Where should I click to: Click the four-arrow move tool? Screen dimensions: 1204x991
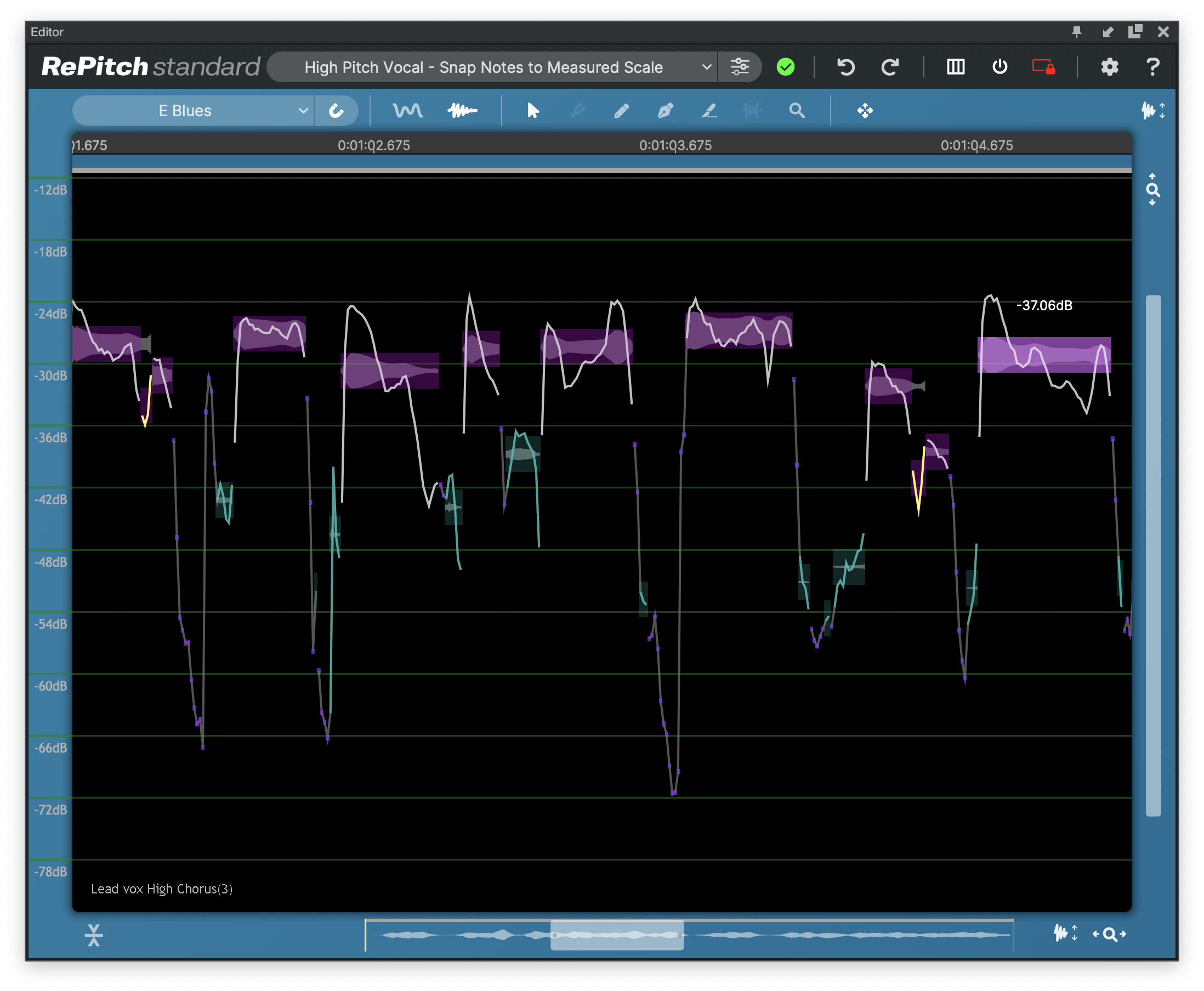[x=865, y=111]
